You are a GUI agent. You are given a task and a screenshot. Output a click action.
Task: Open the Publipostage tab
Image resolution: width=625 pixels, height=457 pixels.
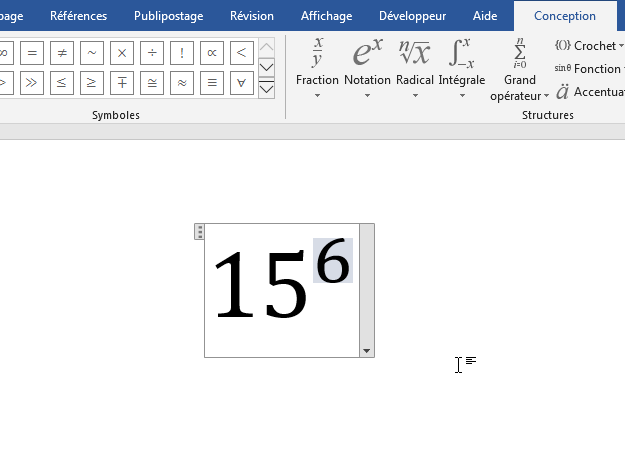pyautogui.click(x=168, y=16)
